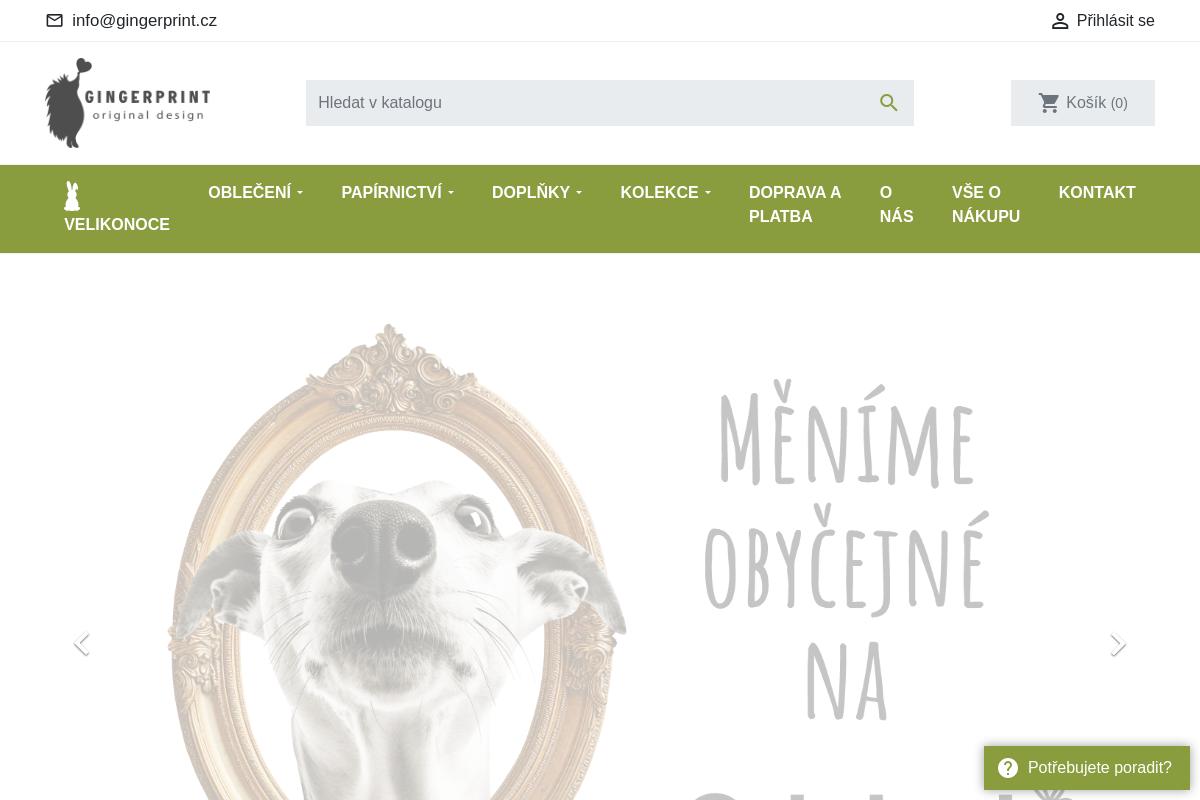Click the dog in frame banner image
The width and height of the screenshot is (1200, 800).
397,560
